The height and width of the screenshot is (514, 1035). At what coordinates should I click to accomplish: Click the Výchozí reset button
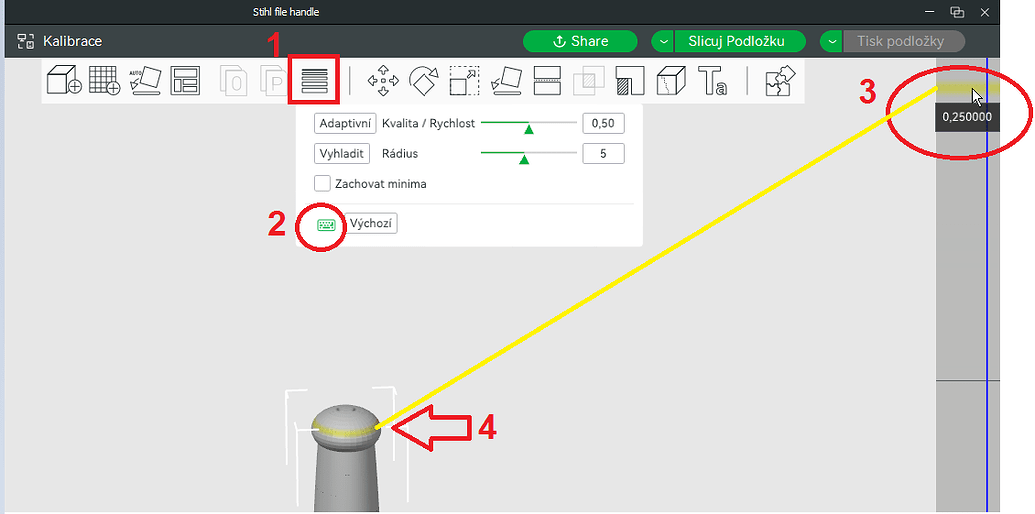(372, 224)
